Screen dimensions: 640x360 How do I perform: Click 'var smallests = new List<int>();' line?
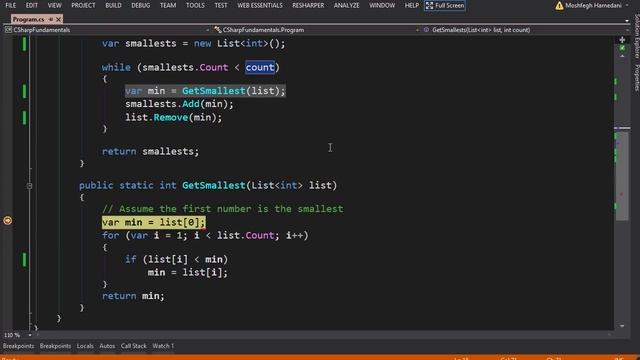[193, 43]
